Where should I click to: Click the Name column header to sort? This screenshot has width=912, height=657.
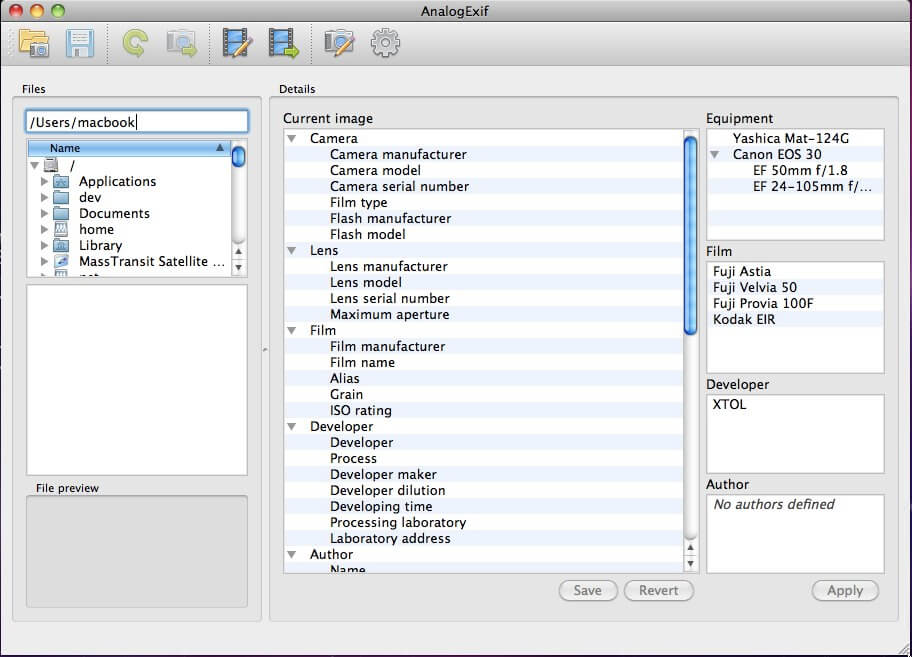pos(128,148)
